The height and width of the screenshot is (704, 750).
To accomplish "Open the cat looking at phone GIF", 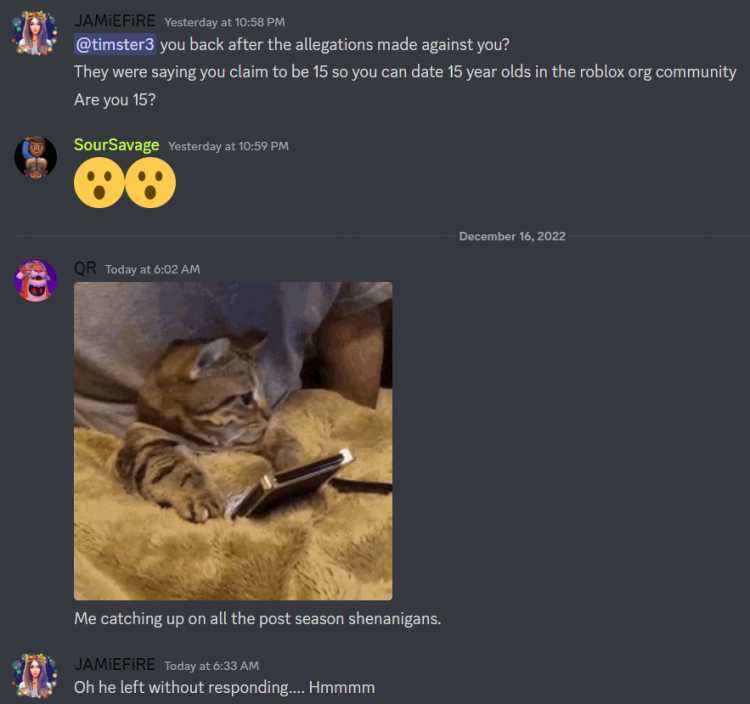I will [x=233, y=441].
